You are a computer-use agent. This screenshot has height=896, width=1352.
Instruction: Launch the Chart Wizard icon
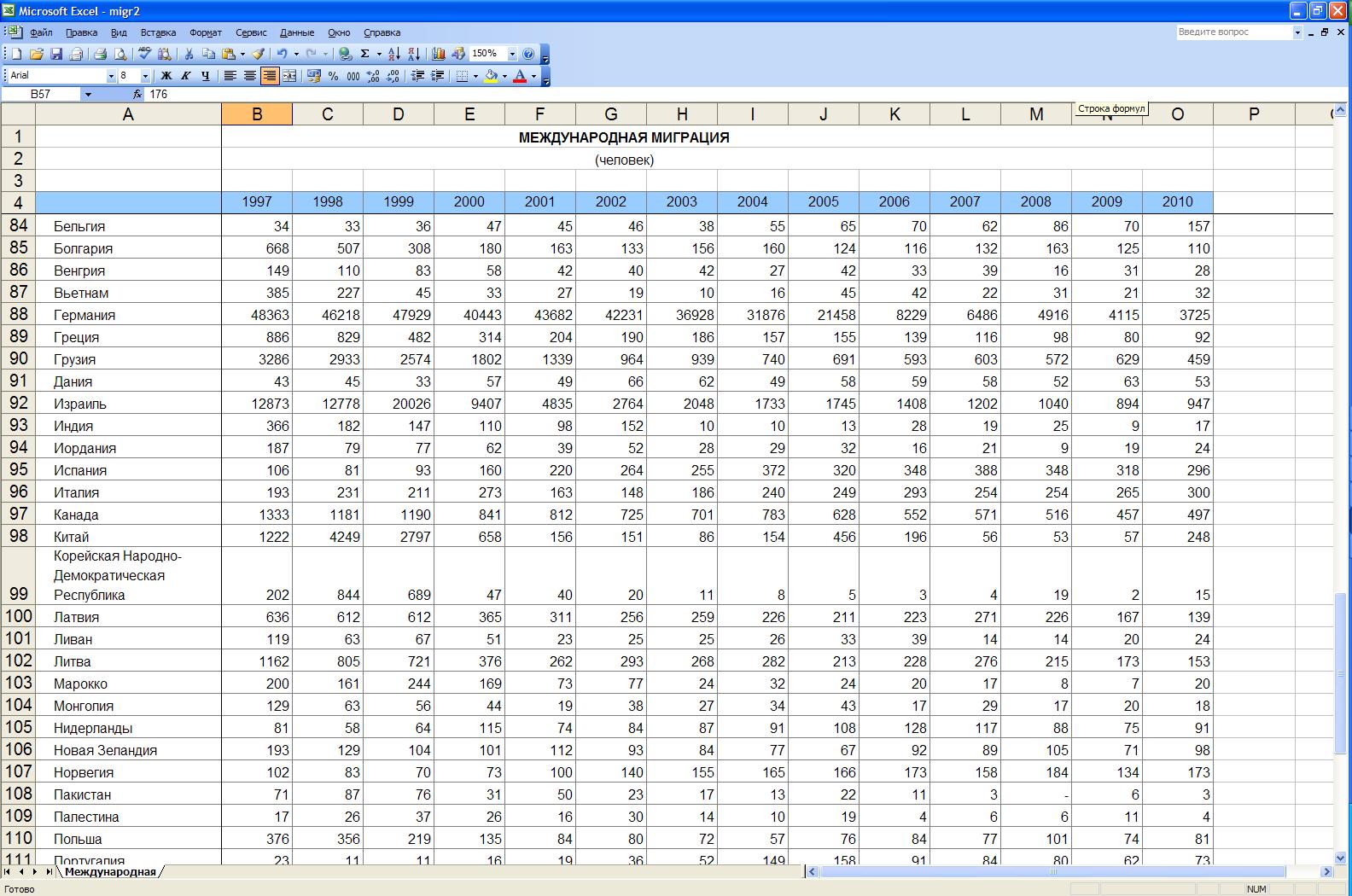(439, 54)
